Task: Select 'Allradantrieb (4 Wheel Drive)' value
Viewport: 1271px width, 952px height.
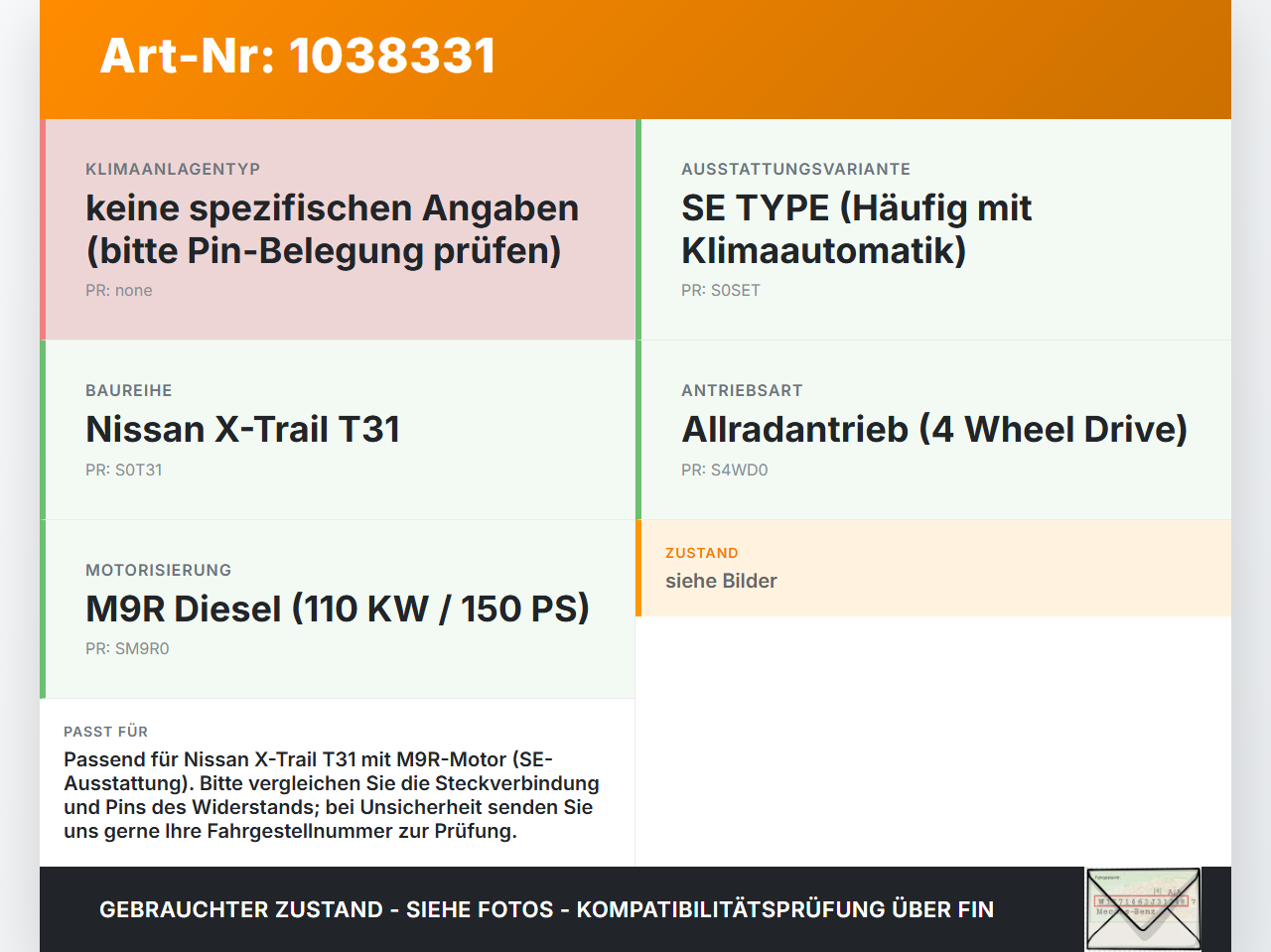Action: coord(934,429)
